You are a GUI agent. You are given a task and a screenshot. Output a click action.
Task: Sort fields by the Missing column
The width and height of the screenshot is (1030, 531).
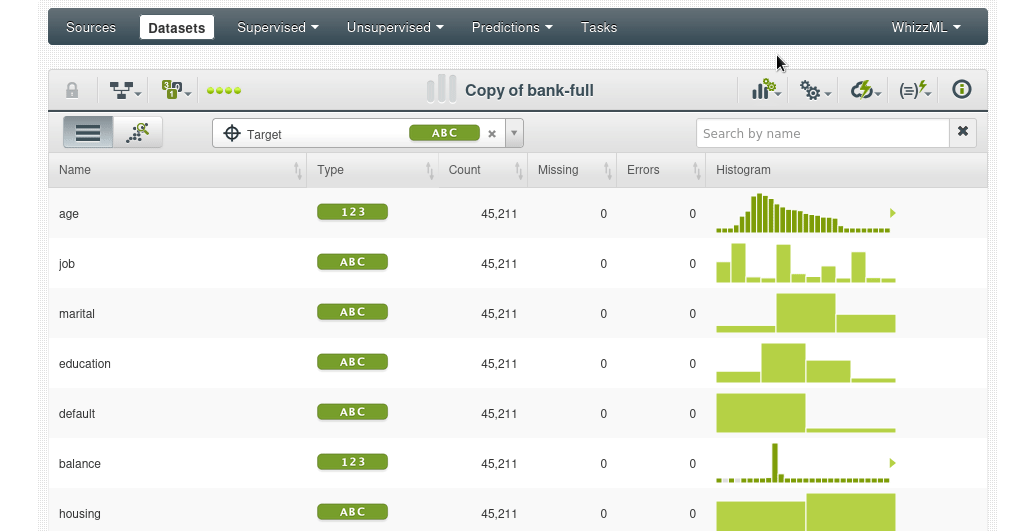(x=607, y=171)
